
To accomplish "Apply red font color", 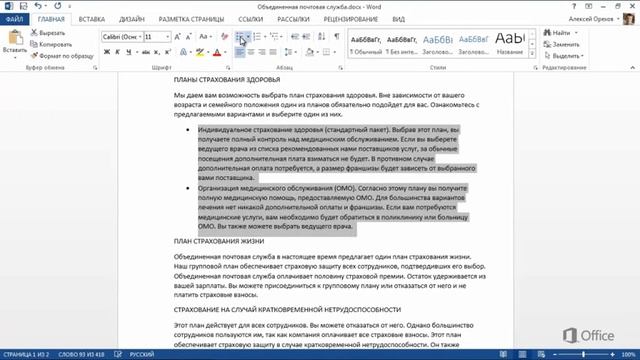I will tap(217, 52).
